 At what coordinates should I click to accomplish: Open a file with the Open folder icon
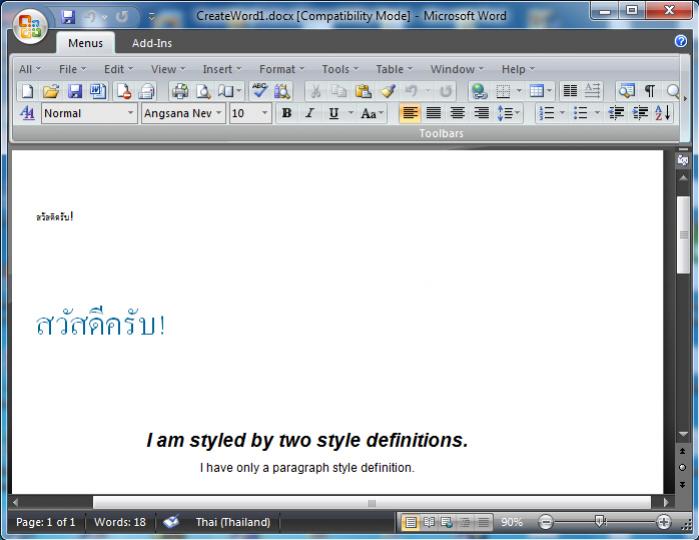[x=51, y=91]
